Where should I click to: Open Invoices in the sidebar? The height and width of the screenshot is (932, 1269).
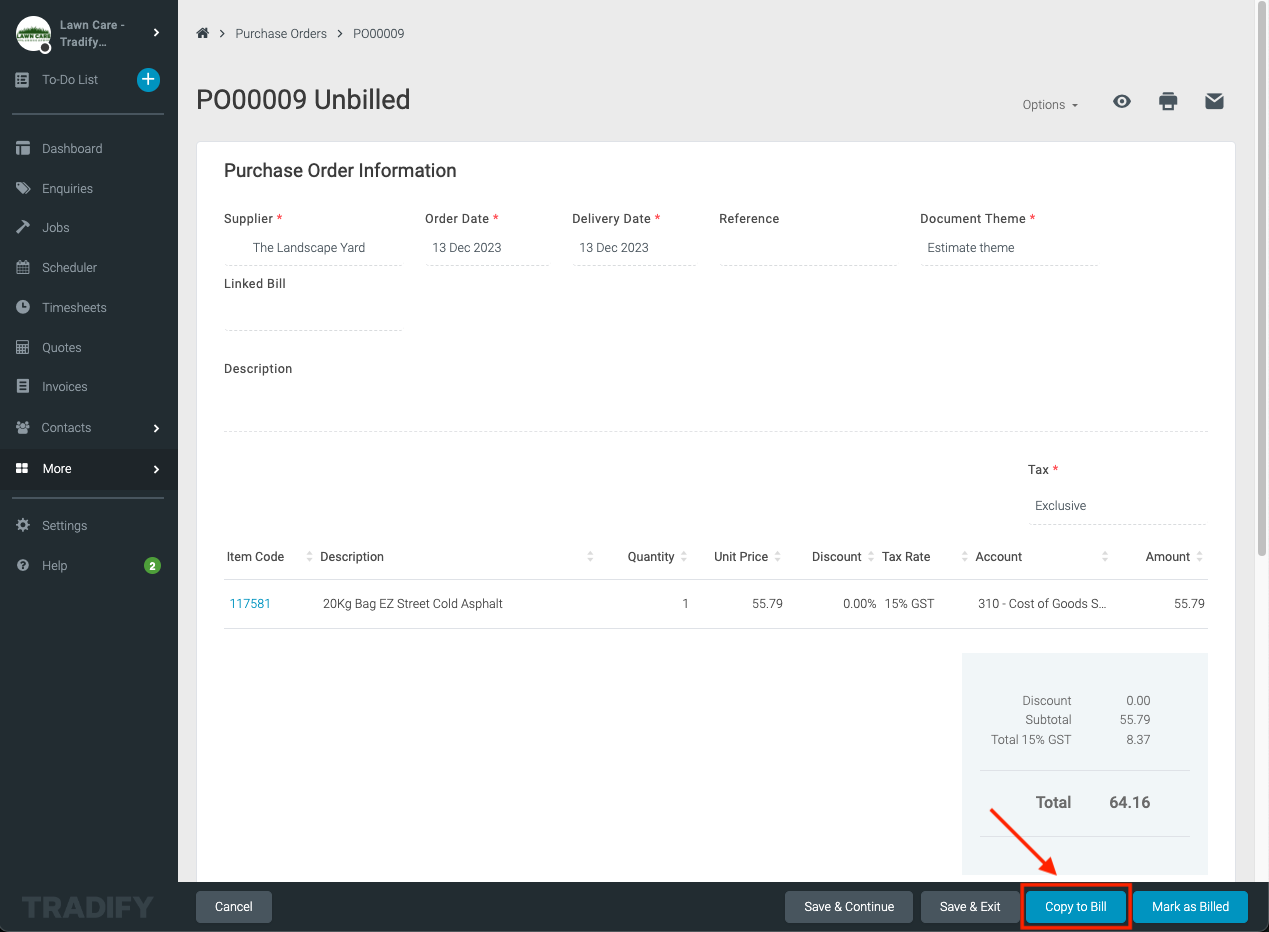[65, 387]
